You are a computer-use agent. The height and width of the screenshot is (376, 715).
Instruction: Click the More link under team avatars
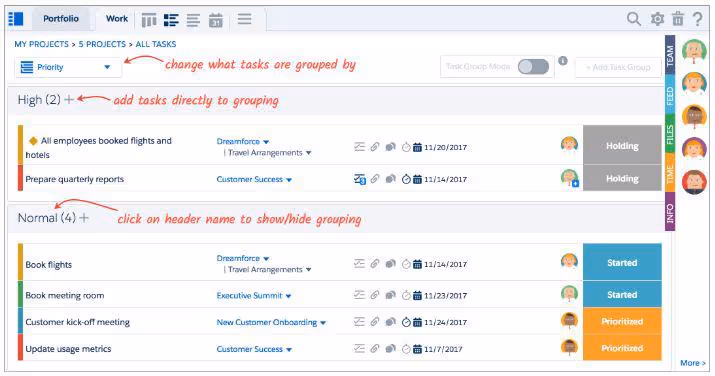[693, 363]
